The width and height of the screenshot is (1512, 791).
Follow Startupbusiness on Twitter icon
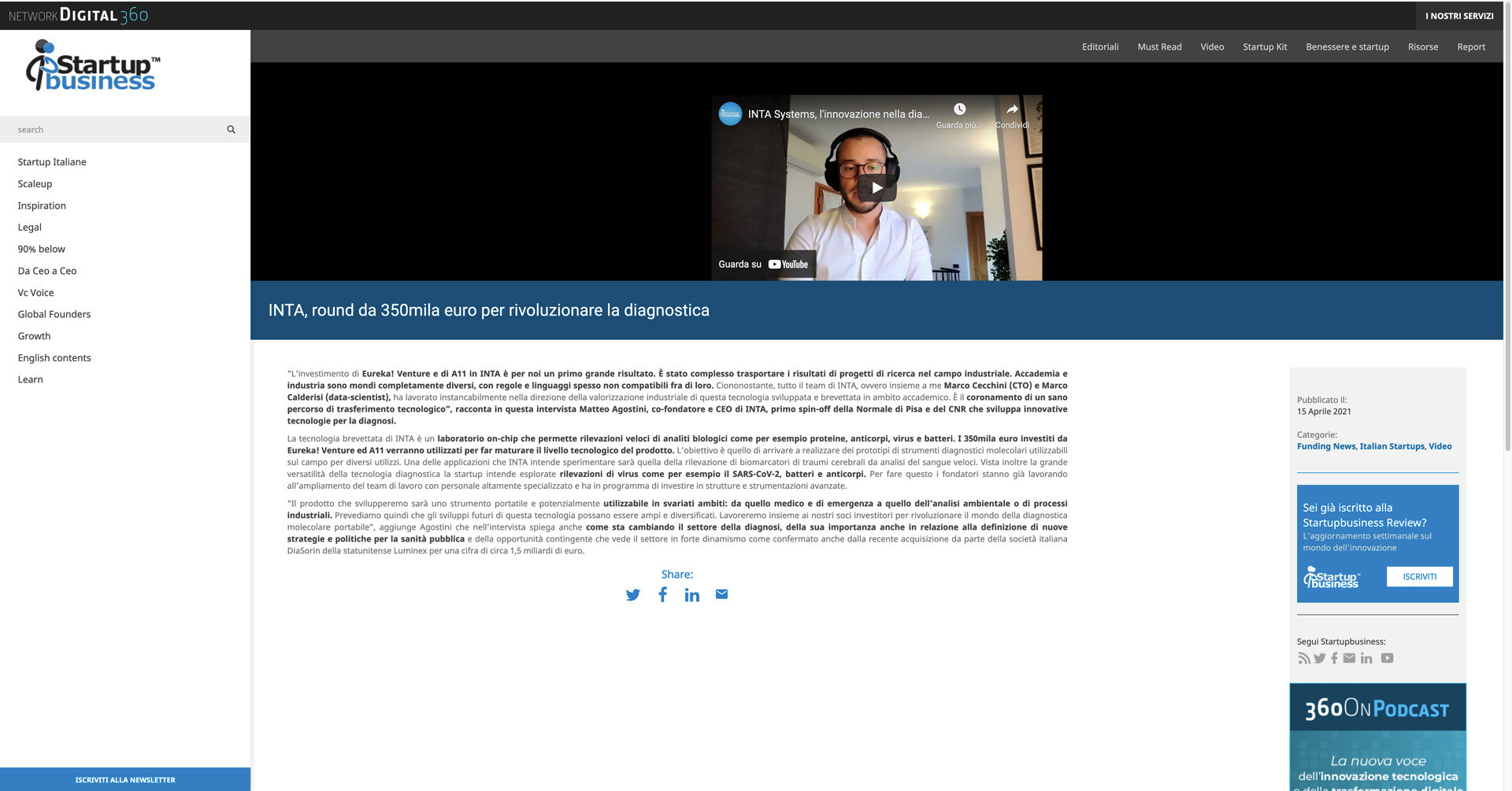[1320, 658]
